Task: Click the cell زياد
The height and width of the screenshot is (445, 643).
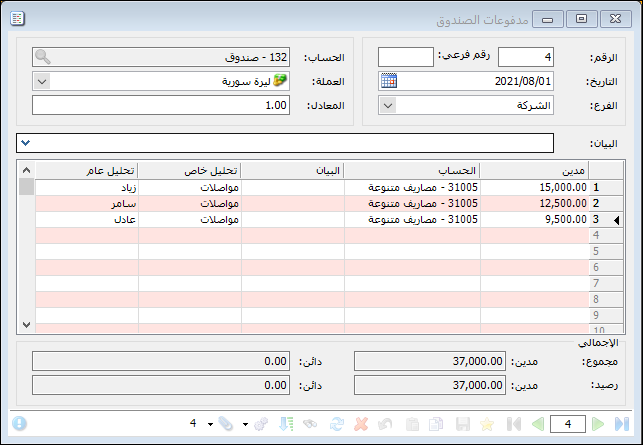Action: pos(87,187)
